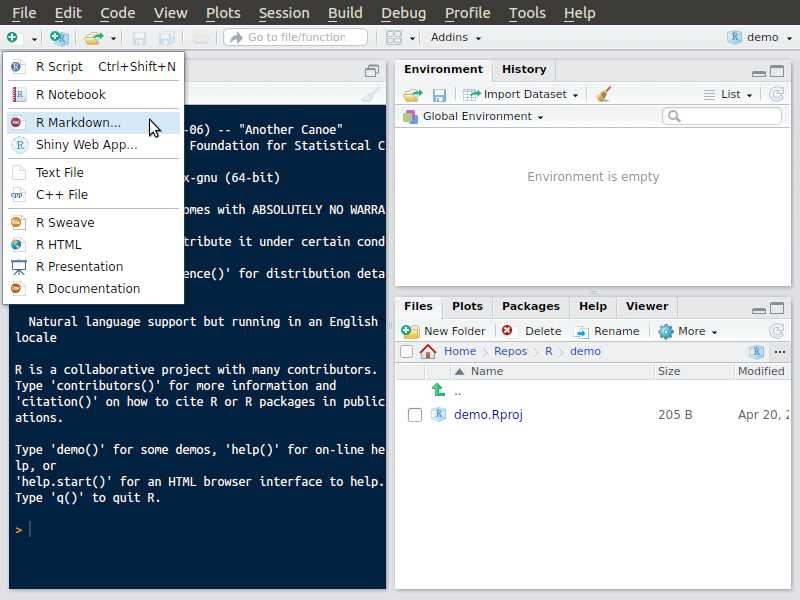Switch to the History tab
This screenshot has width=800, height=600.
click(524, 69)
